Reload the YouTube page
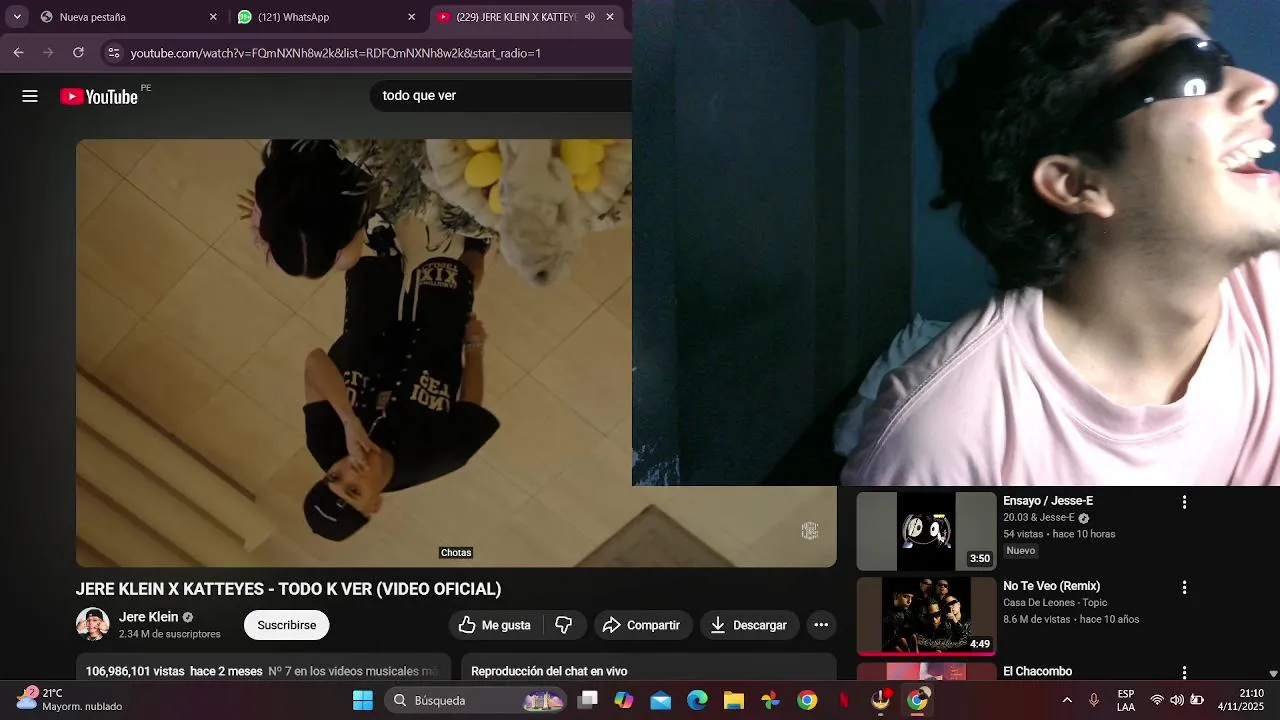 (x=78, y=52)
